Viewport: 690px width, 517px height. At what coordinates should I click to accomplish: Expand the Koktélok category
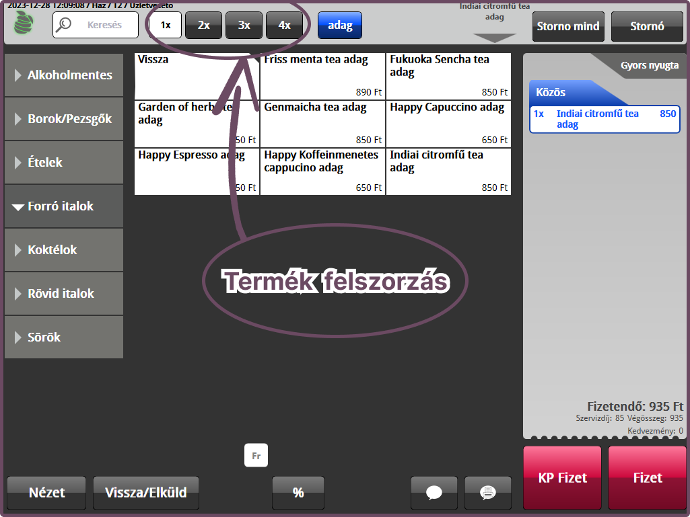[64, 250]
